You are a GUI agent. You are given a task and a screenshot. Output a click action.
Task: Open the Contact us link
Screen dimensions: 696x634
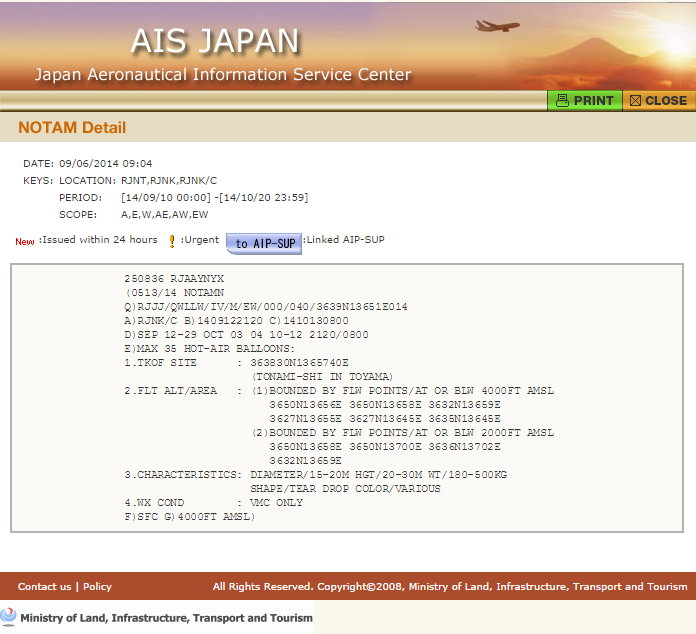[x=45, y=586]
